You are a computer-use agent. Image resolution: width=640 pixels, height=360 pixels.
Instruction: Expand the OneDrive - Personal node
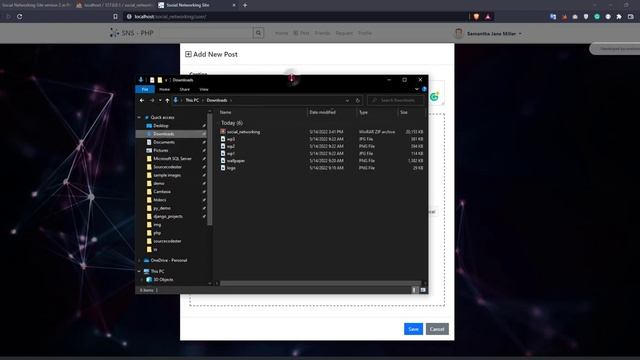pyautogui.click(x=139, y=260)
